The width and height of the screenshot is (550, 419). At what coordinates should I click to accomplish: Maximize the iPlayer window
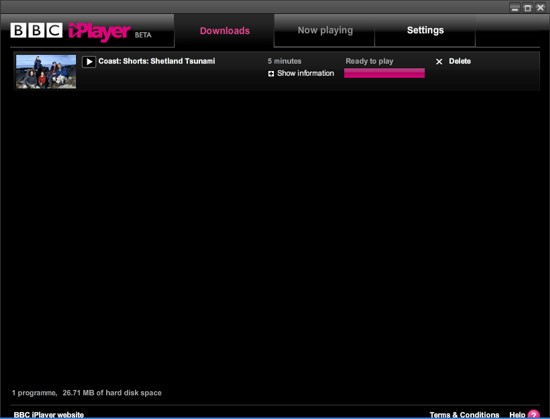pyautogui.click(x=527, y=8)
